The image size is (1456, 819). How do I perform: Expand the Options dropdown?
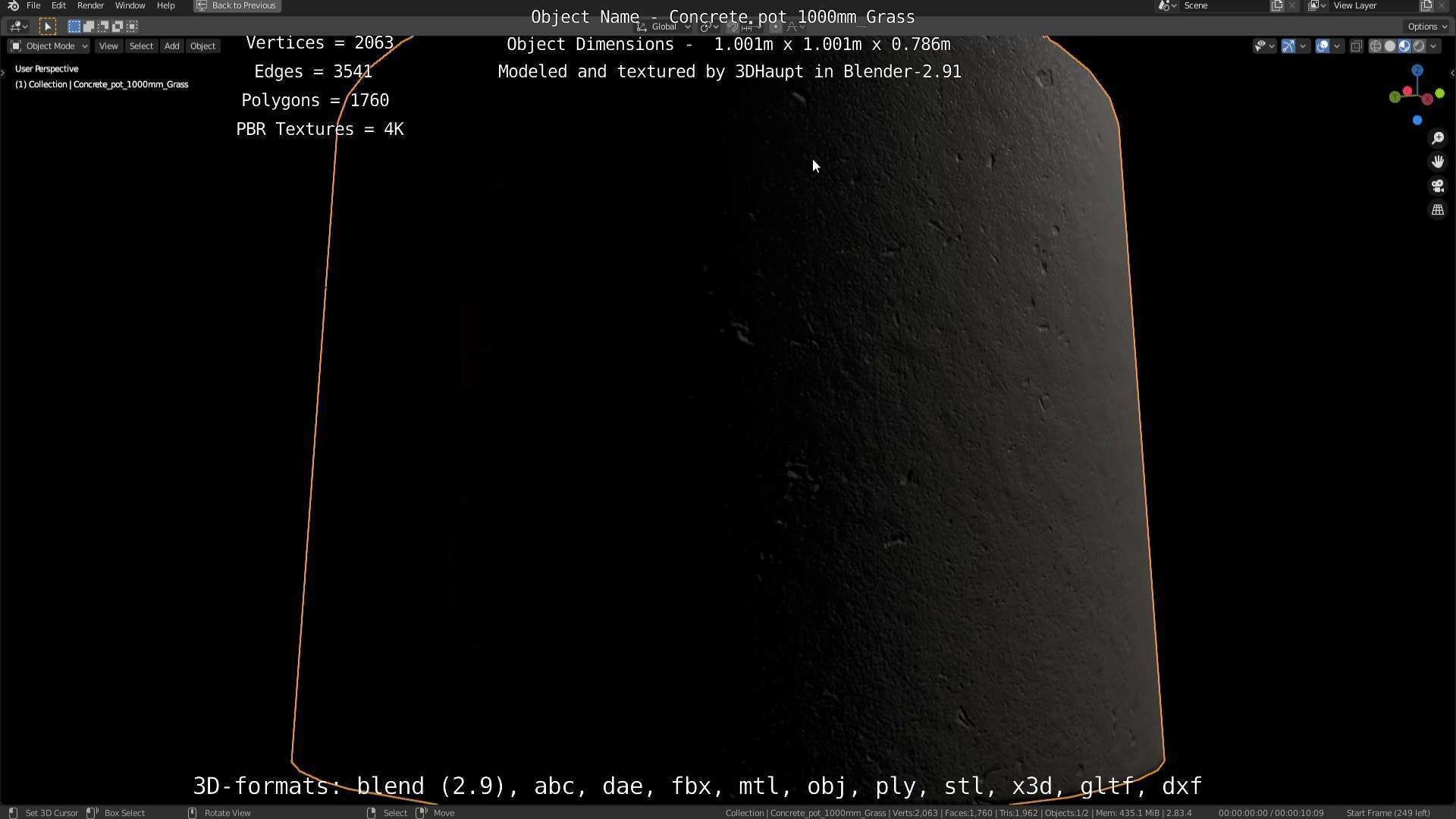[x=1427, y=27]
